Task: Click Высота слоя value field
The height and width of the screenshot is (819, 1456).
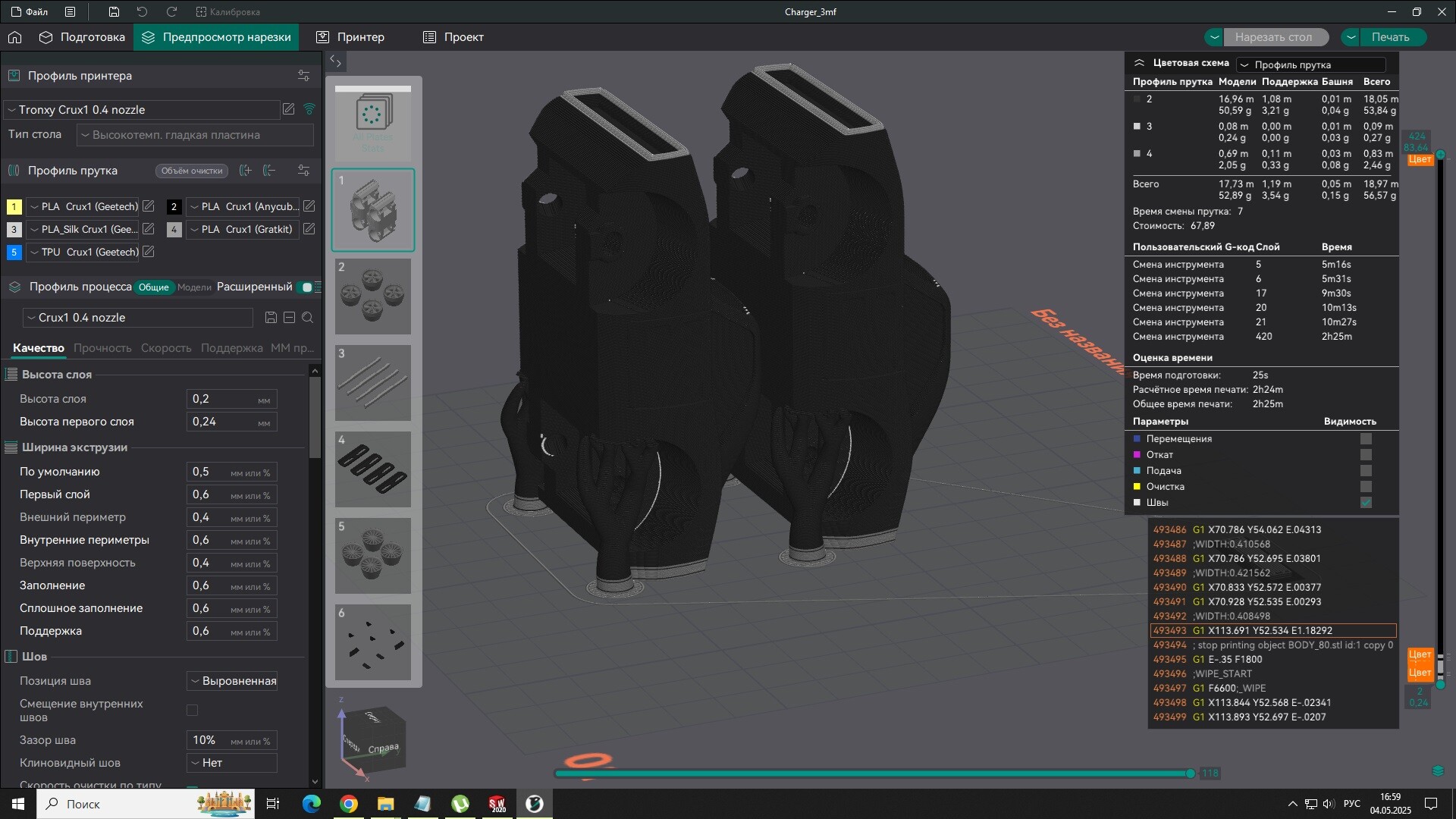Action: pos(231,399)
